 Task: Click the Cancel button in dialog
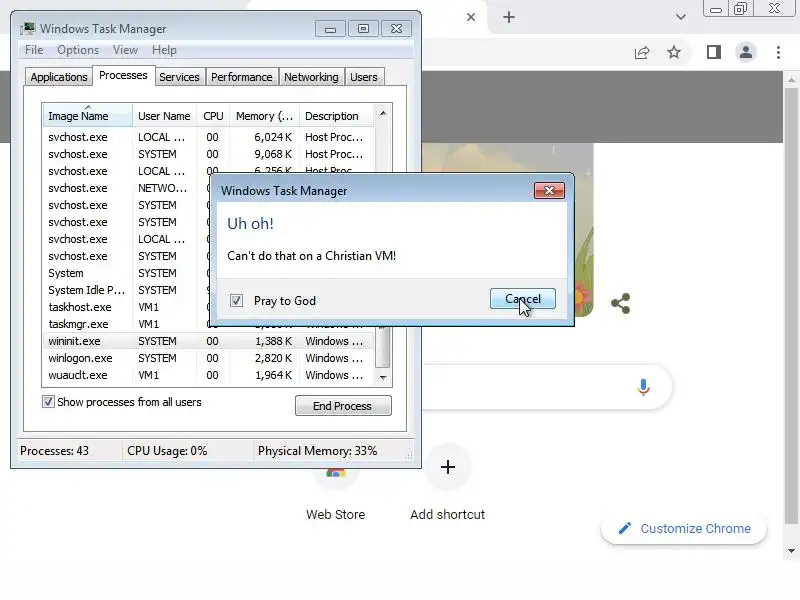point(522,299)
